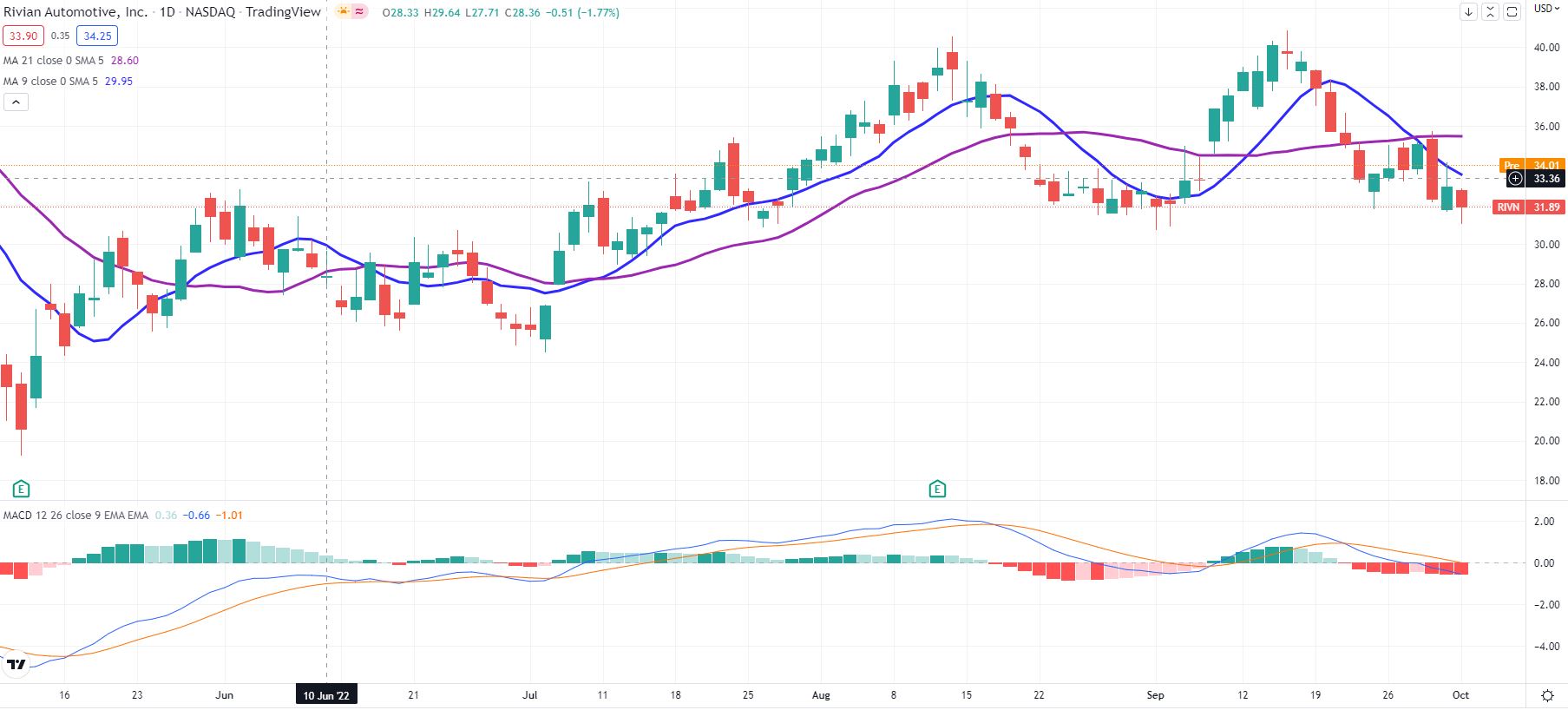Click the blue 34.25 buy price button
The height and width of the screenshot is (710, 1568).
point(97,36)
